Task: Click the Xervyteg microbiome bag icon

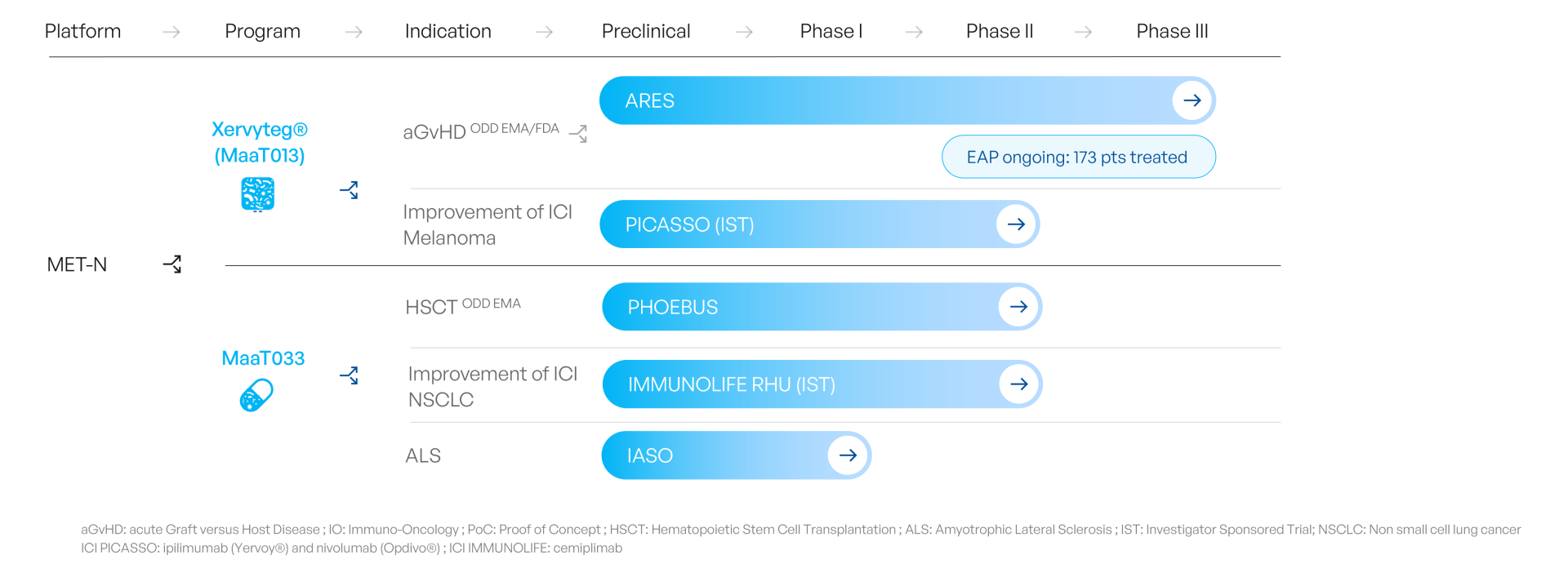Action: coord(258,194)
